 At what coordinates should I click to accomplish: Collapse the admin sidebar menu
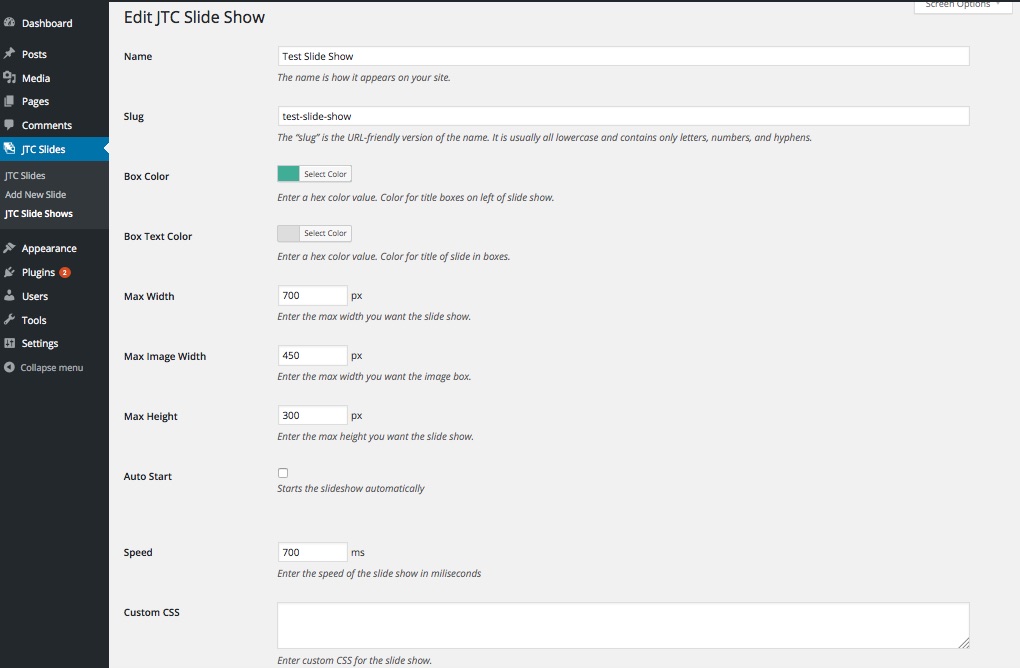pos(51,368)
